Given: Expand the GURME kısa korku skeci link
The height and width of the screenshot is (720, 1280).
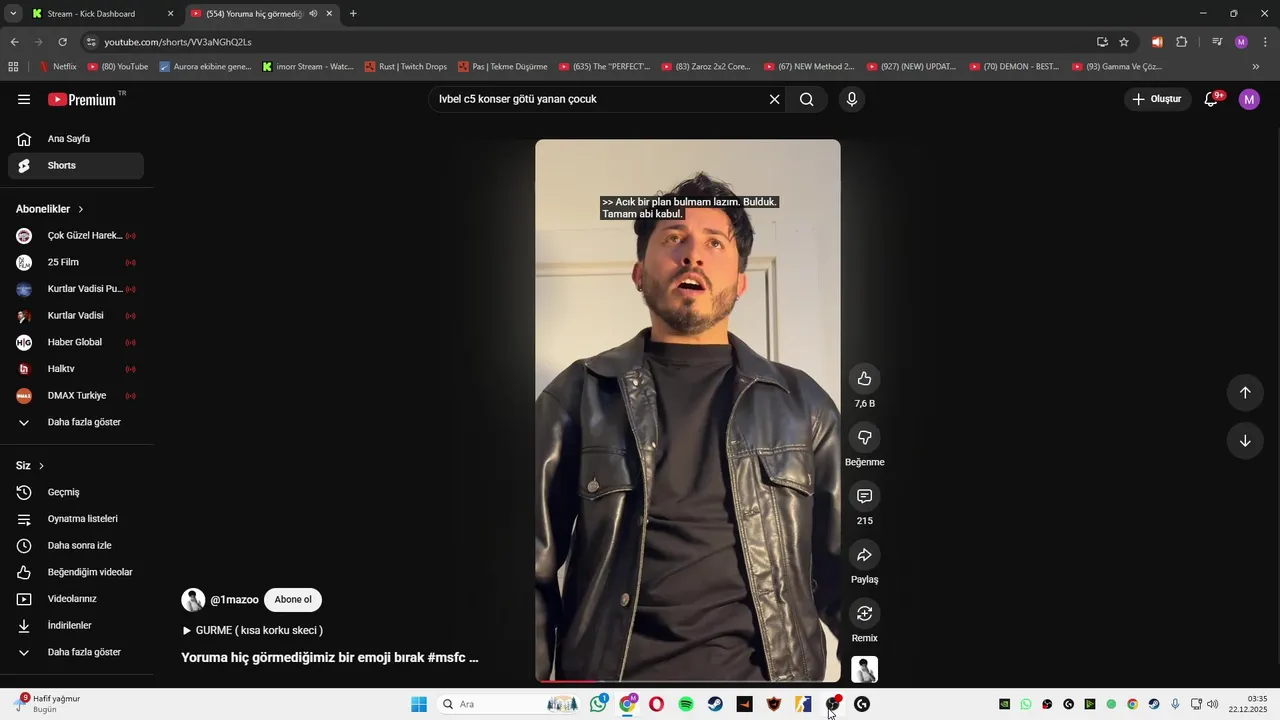Looking at the screenshot, I should click(x=252, y=631).
